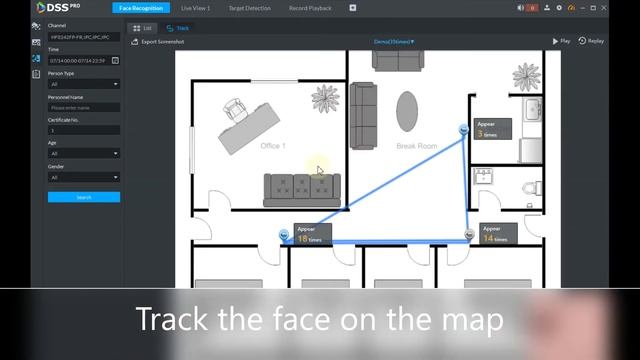Select the highlighted face record sidebar icon
The image size is (640, 360).
[x=36, y=58]
